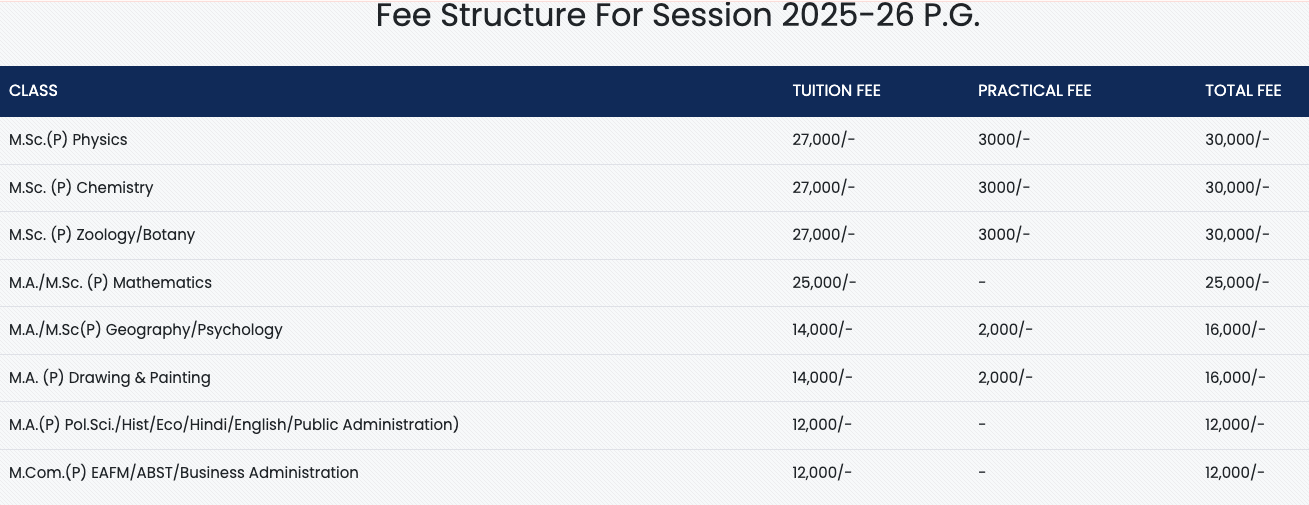Select the M.Sc. (P) Chemistry class cell
1309x505 pixels.
coord(81,188)
